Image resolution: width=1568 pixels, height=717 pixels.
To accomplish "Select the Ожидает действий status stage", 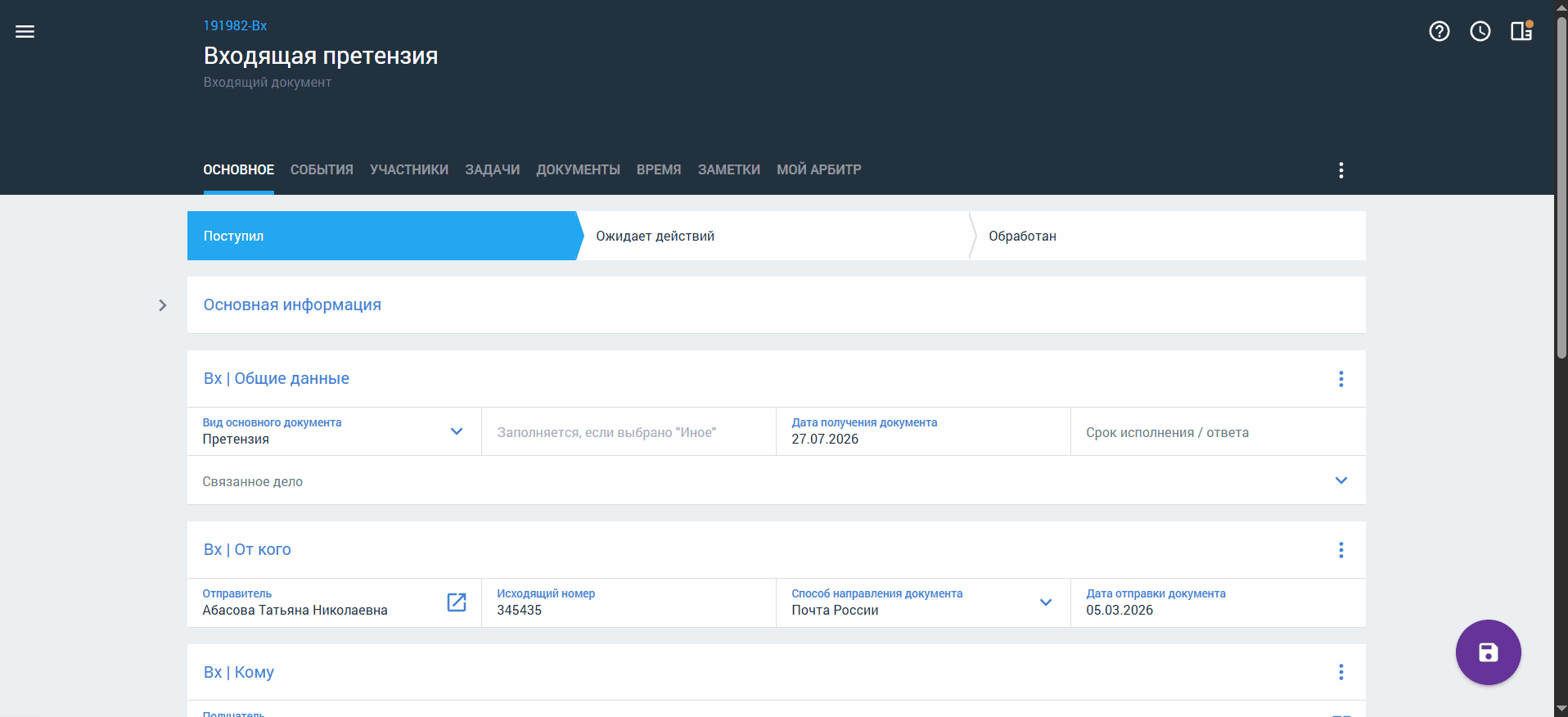I will (x=776, y=236).
